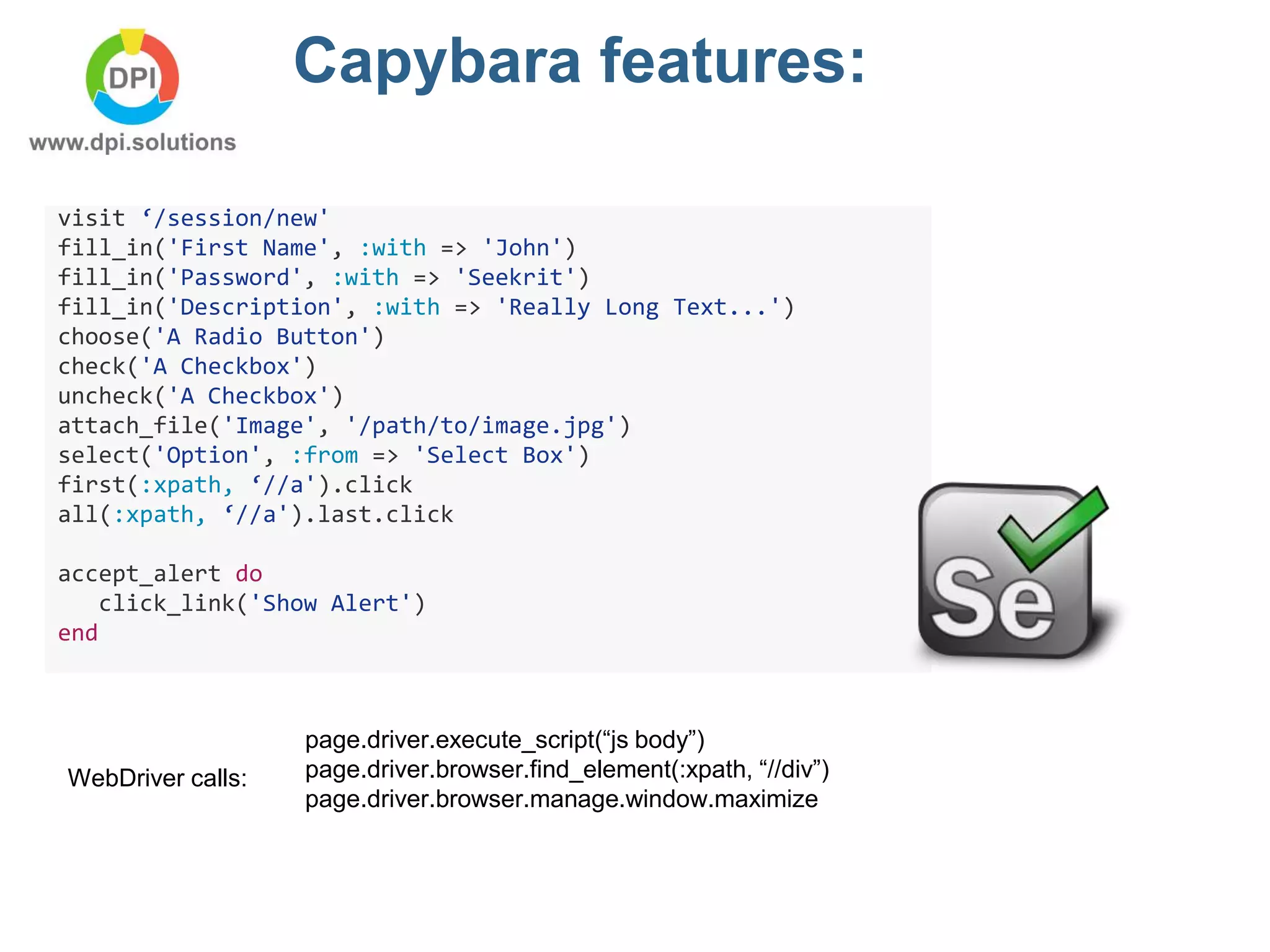Click the 'WebDriver calls:' label
The width and height of the screenshot is (1270, 952).
click(x=157, y=778)
